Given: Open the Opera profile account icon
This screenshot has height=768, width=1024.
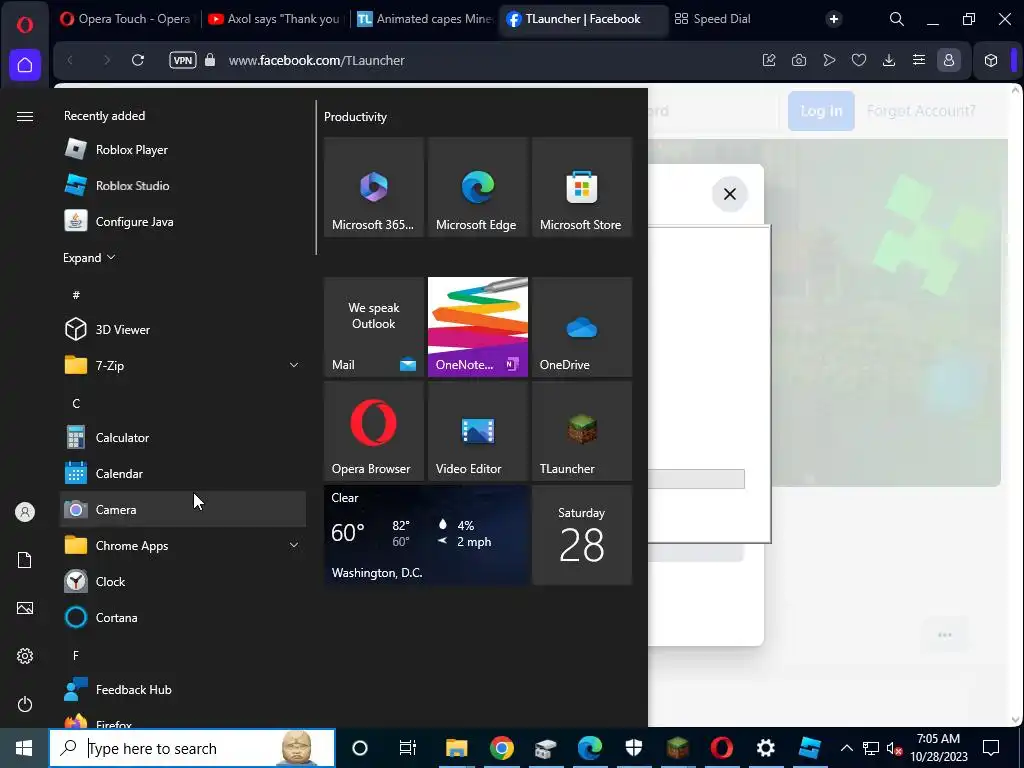Looking at the screenshot, I should click(x=949, y=60).
